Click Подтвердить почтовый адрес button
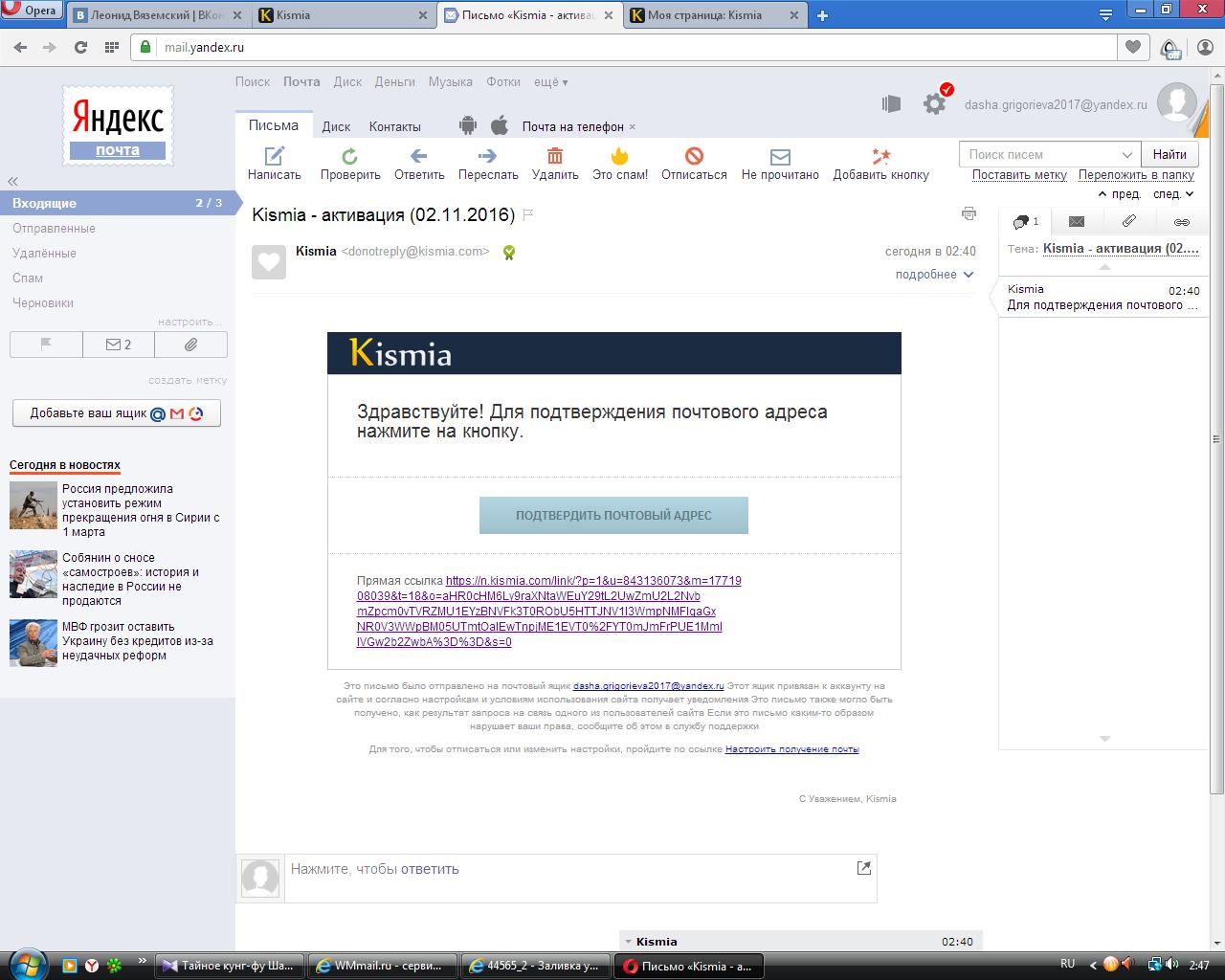1225x980 pixels. [613, 515]
